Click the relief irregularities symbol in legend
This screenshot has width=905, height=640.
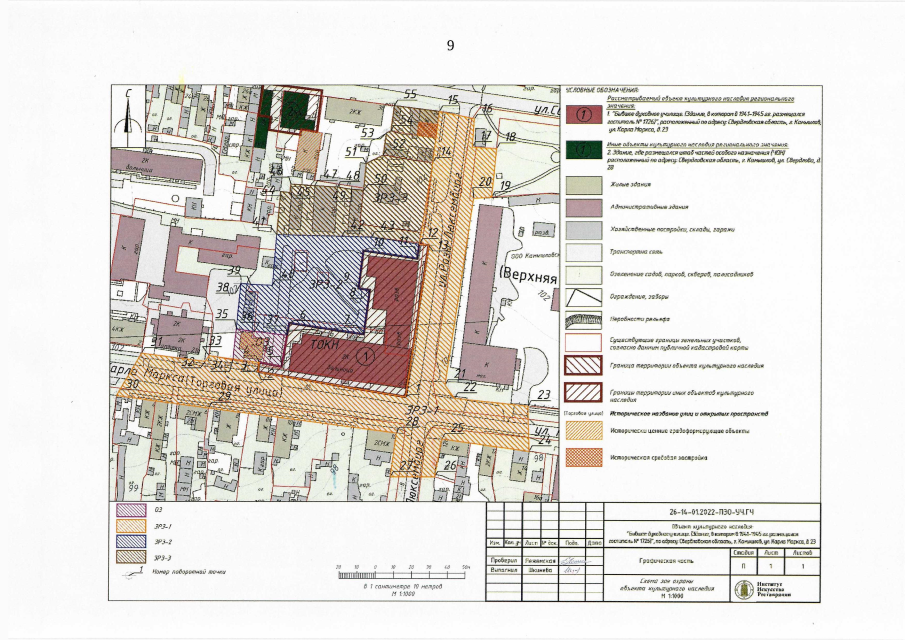[x=583, y=323]
